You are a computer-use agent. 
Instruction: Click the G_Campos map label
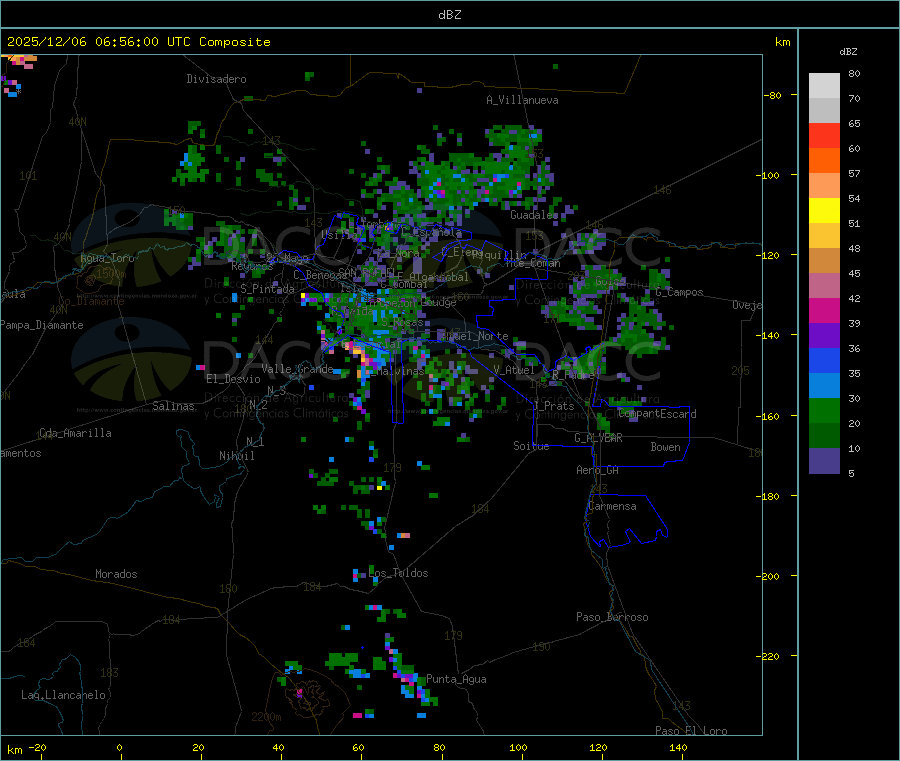click(x=679, y=292)
